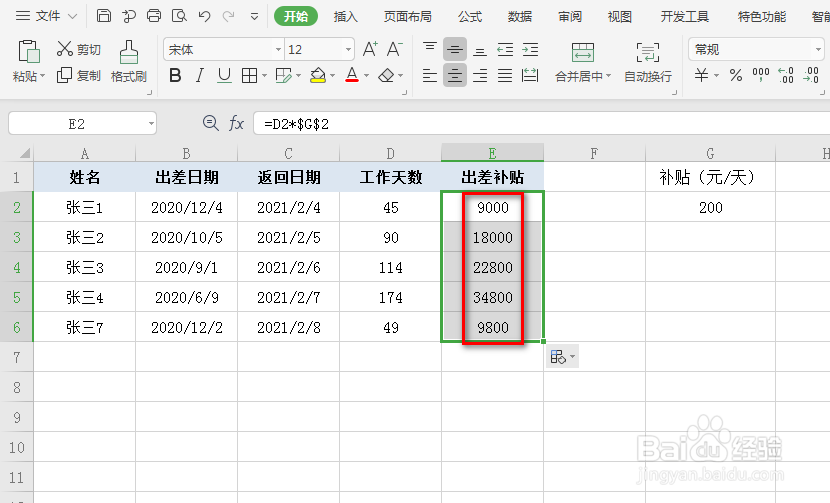Viewport: 830px width, 503px height.
Task: Click the eraser clear-format icon
Action: [x=386, y=75]
